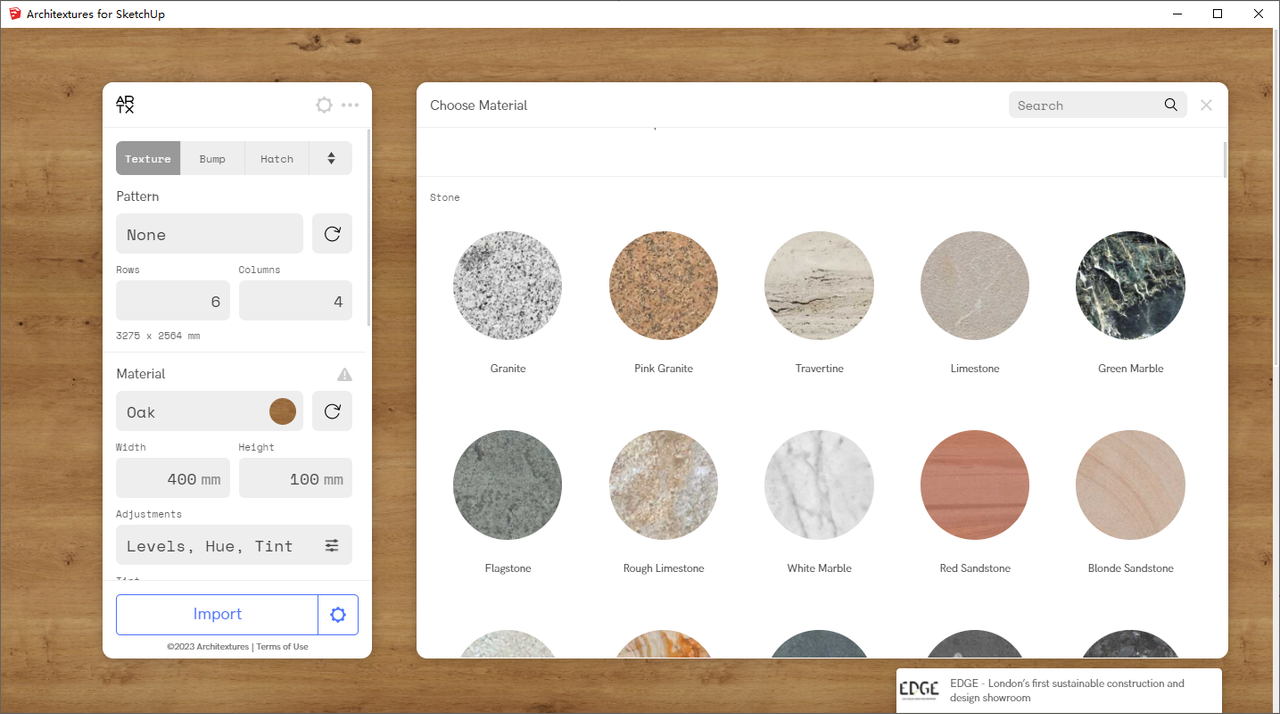Switch to the Texture tab
Image resolution: width=1280 pixels, height=714 pixels.
(x=148, y=159)
